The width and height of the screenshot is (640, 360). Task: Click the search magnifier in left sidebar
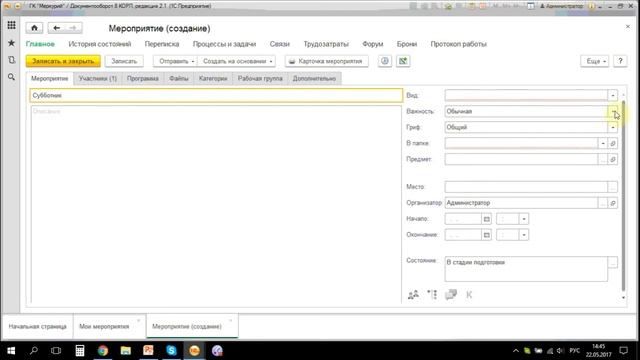coord(11,77)
